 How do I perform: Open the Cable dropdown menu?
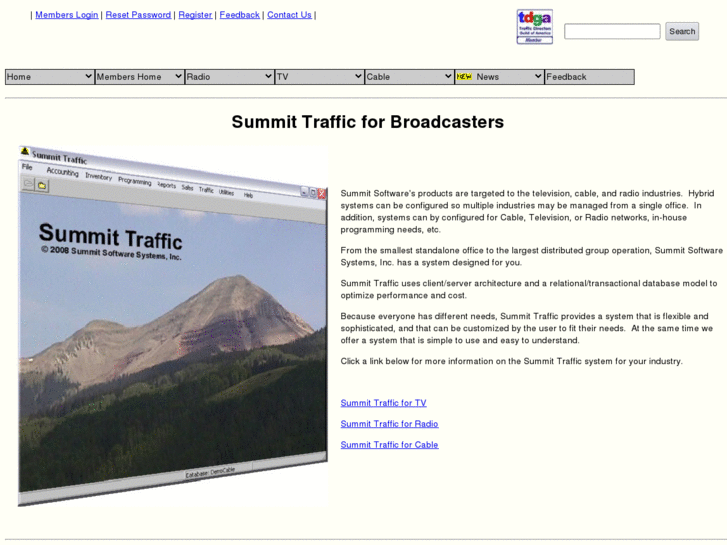tap(409, 77)
